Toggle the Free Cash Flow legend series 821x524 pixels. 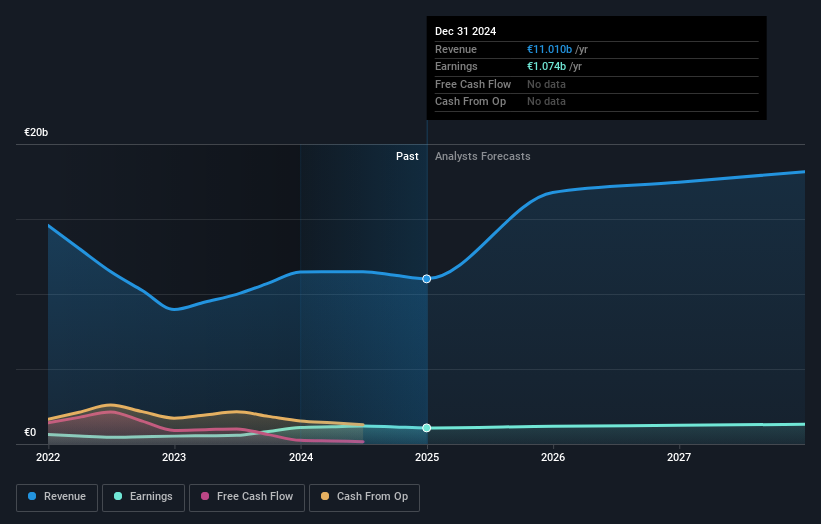(247, 497)
